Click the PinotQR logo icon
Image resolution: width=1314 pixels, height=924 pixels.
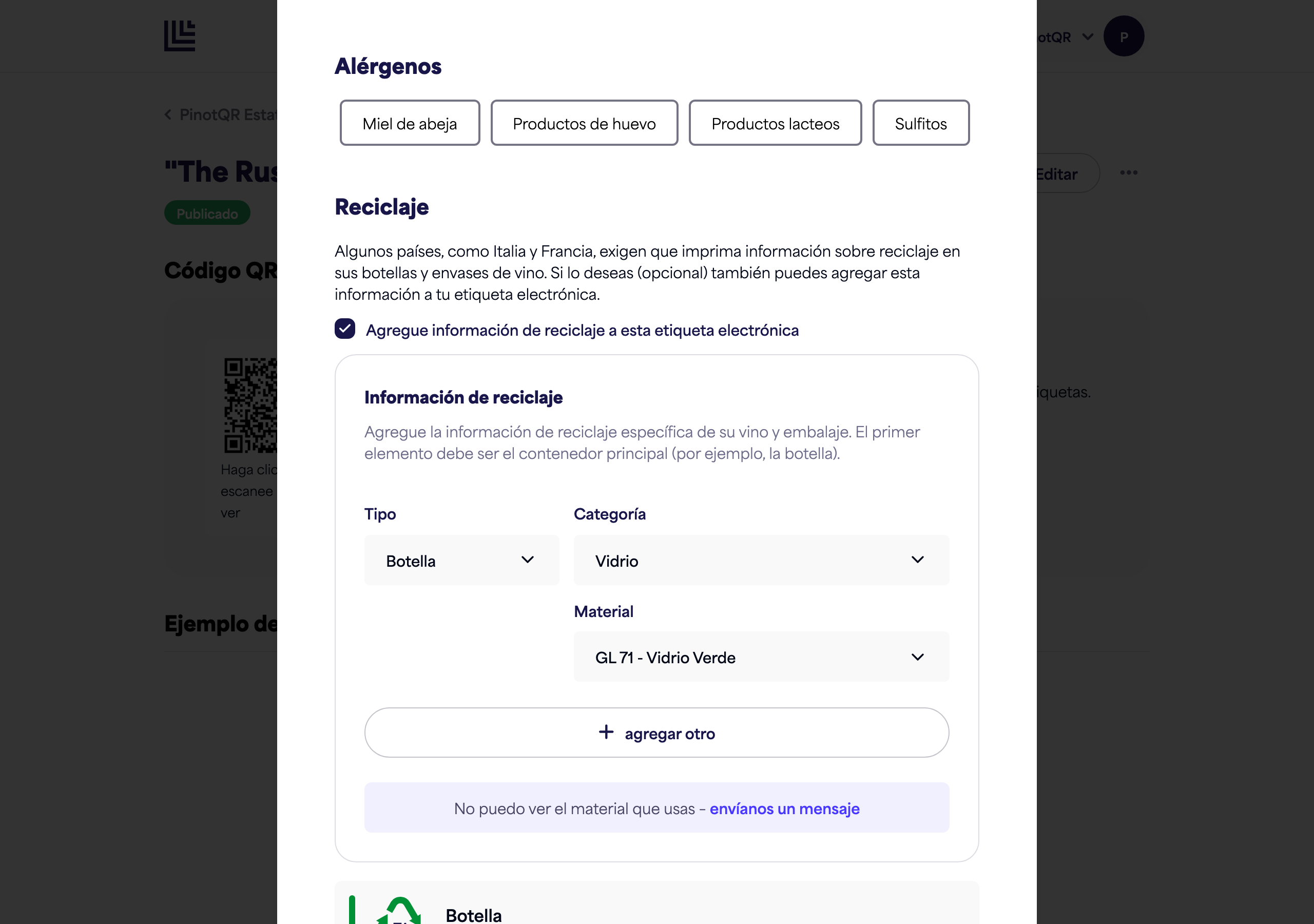tap(180, 35)
